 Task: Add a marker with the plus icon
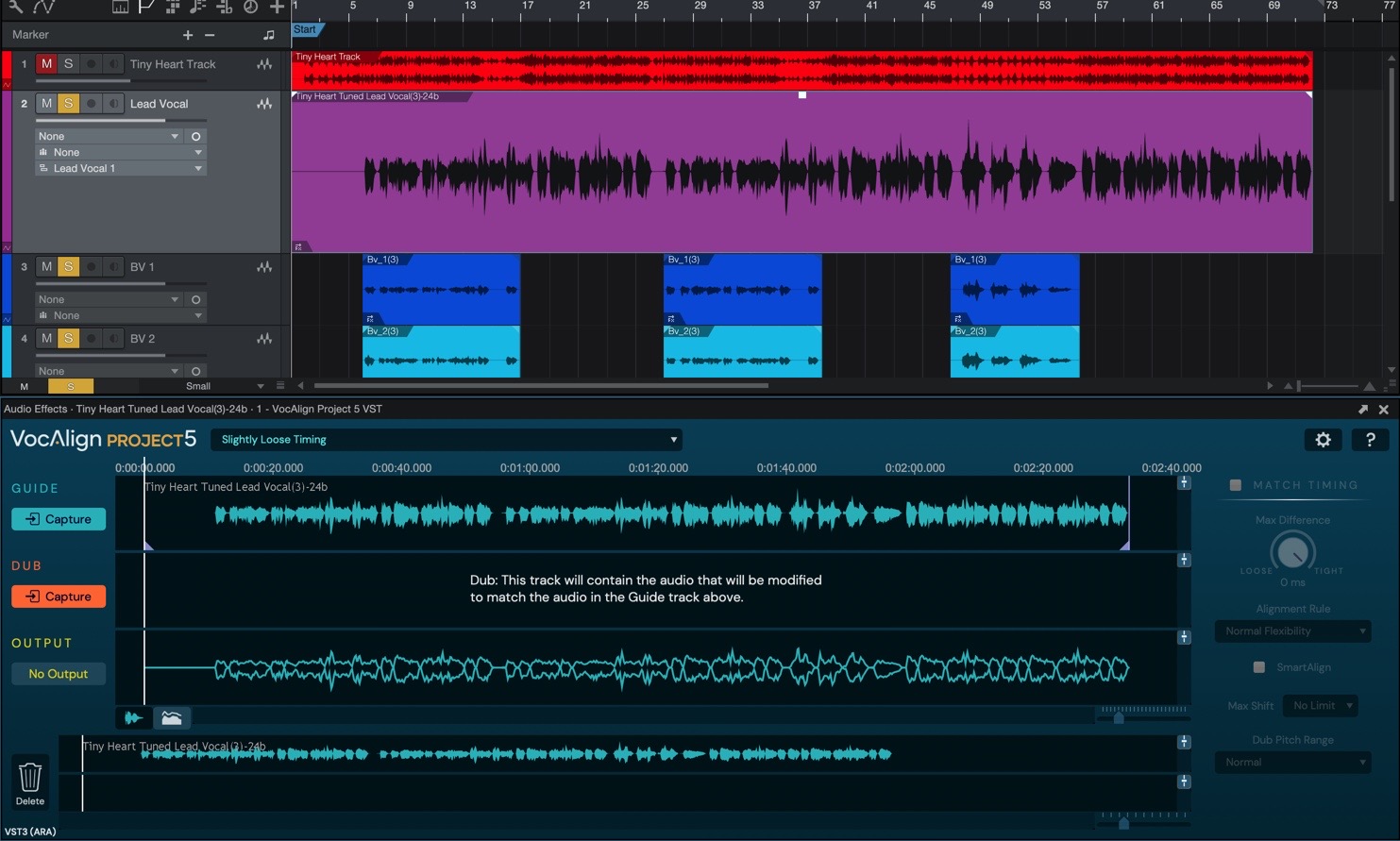pyautogui.click(x=187, y=35)
